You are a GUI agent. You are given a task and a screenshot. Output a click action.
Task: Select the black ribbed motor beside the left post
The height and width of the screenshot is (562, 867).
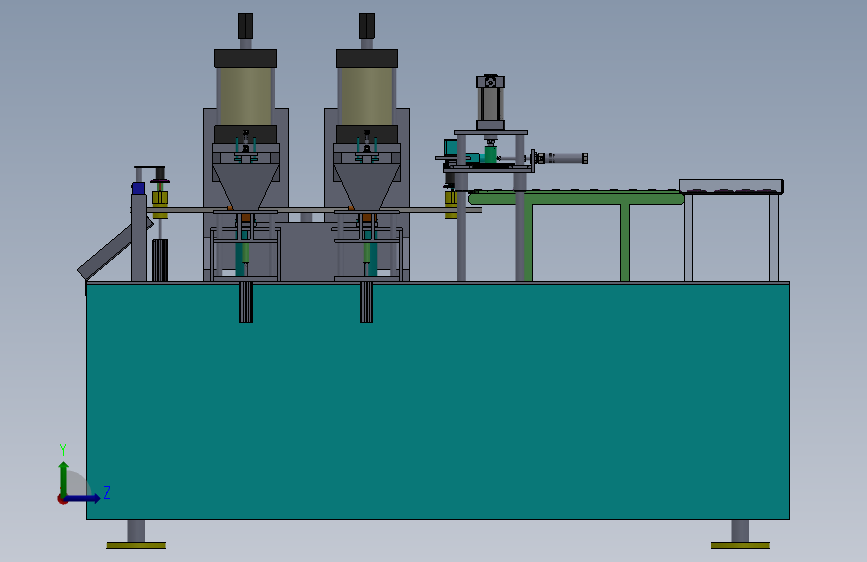coord(160,260)
